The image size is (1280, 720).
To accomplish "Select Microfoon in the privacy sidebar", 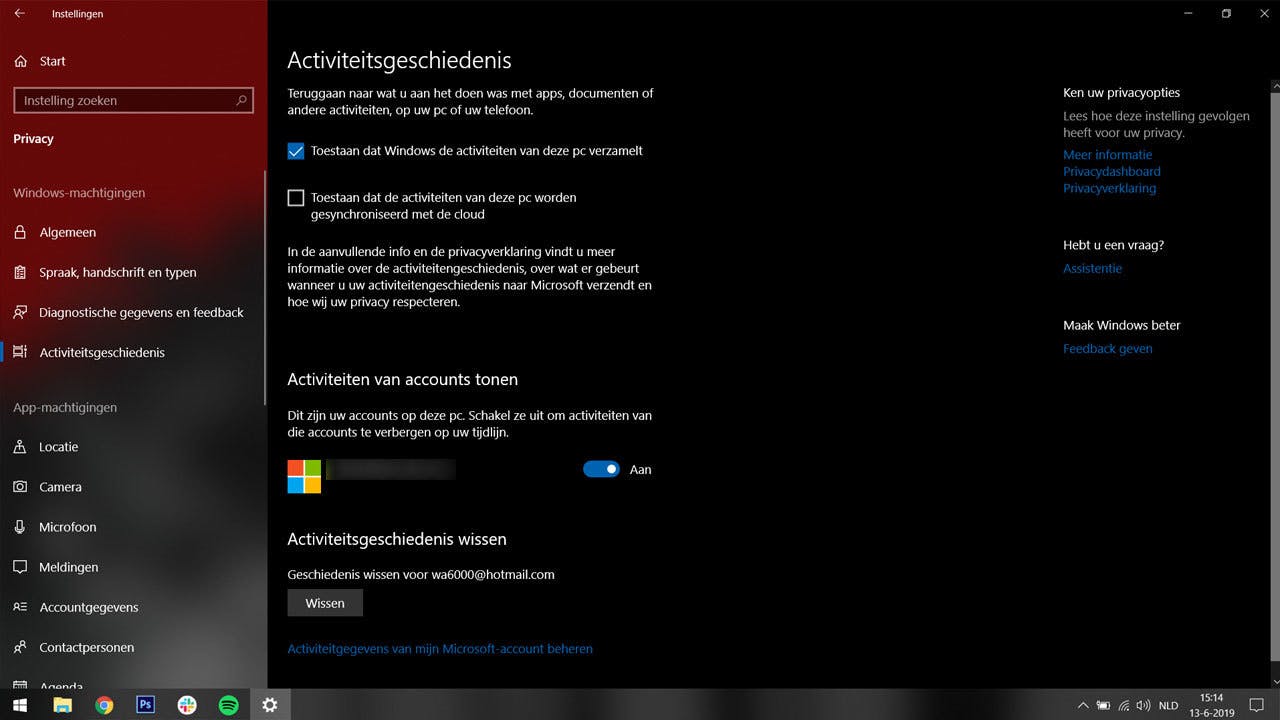I will 65,527.
